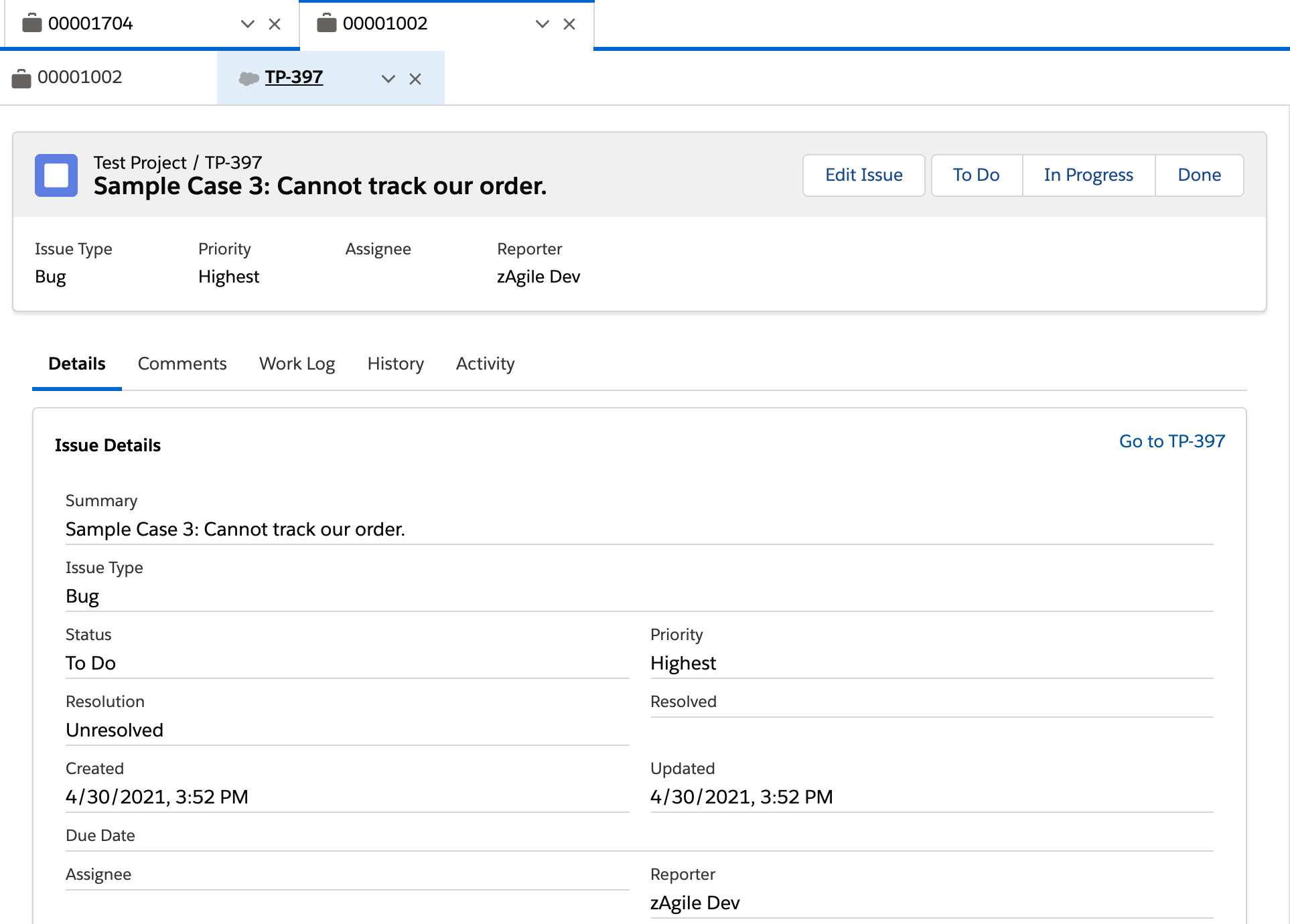
Task: Switch to the Comments tab
Action: pyautogui.click(x=182, y=364)
